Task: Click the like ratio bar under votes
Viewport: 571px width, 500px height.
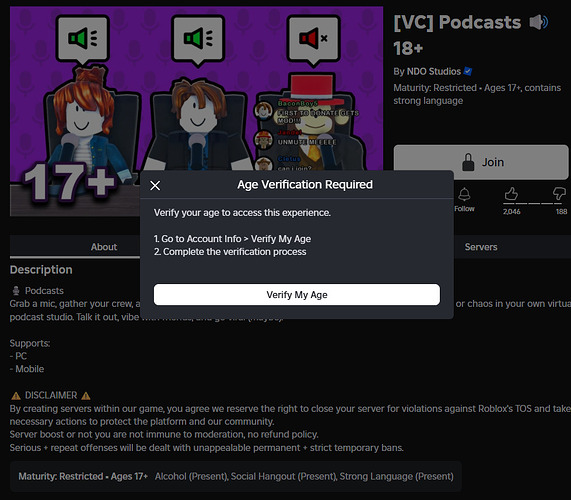Action: point(534,204)
